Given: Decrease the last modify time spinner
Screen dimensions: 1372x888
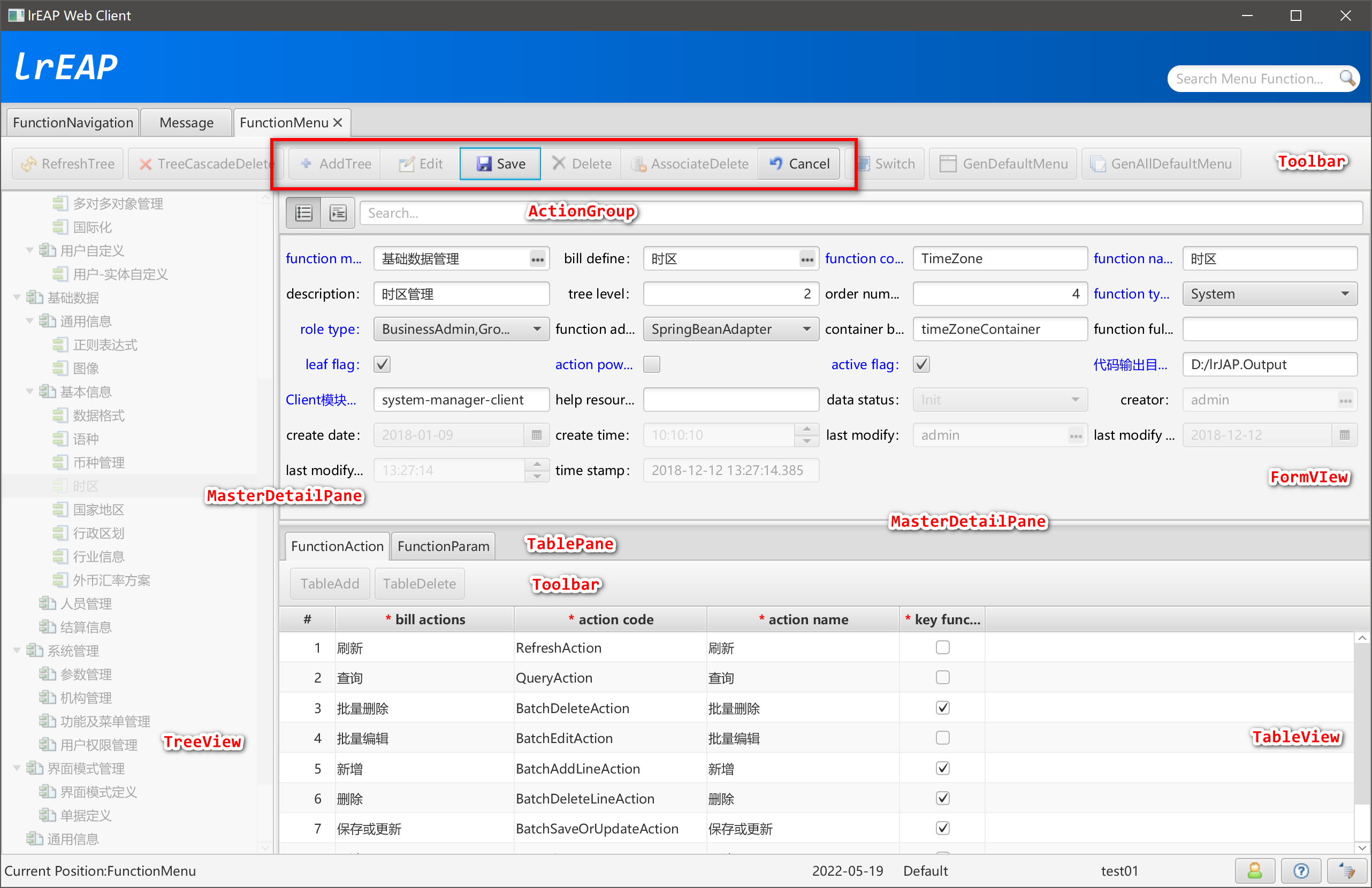Looking at the screenshot, I should [x=537, y=477].
